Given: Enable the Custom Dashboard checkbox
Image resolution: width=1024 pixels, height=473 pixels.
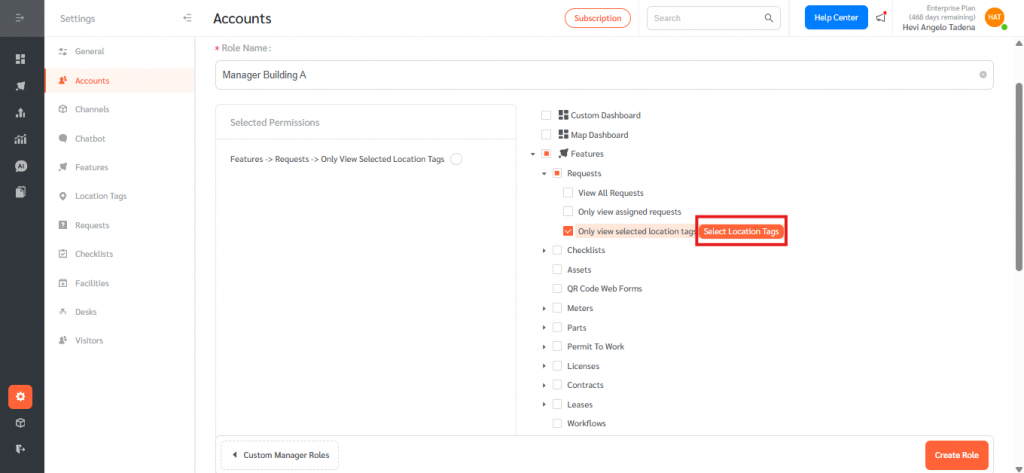Looking at the screenshot, I should pyautogui.click(x=546, y=115).
